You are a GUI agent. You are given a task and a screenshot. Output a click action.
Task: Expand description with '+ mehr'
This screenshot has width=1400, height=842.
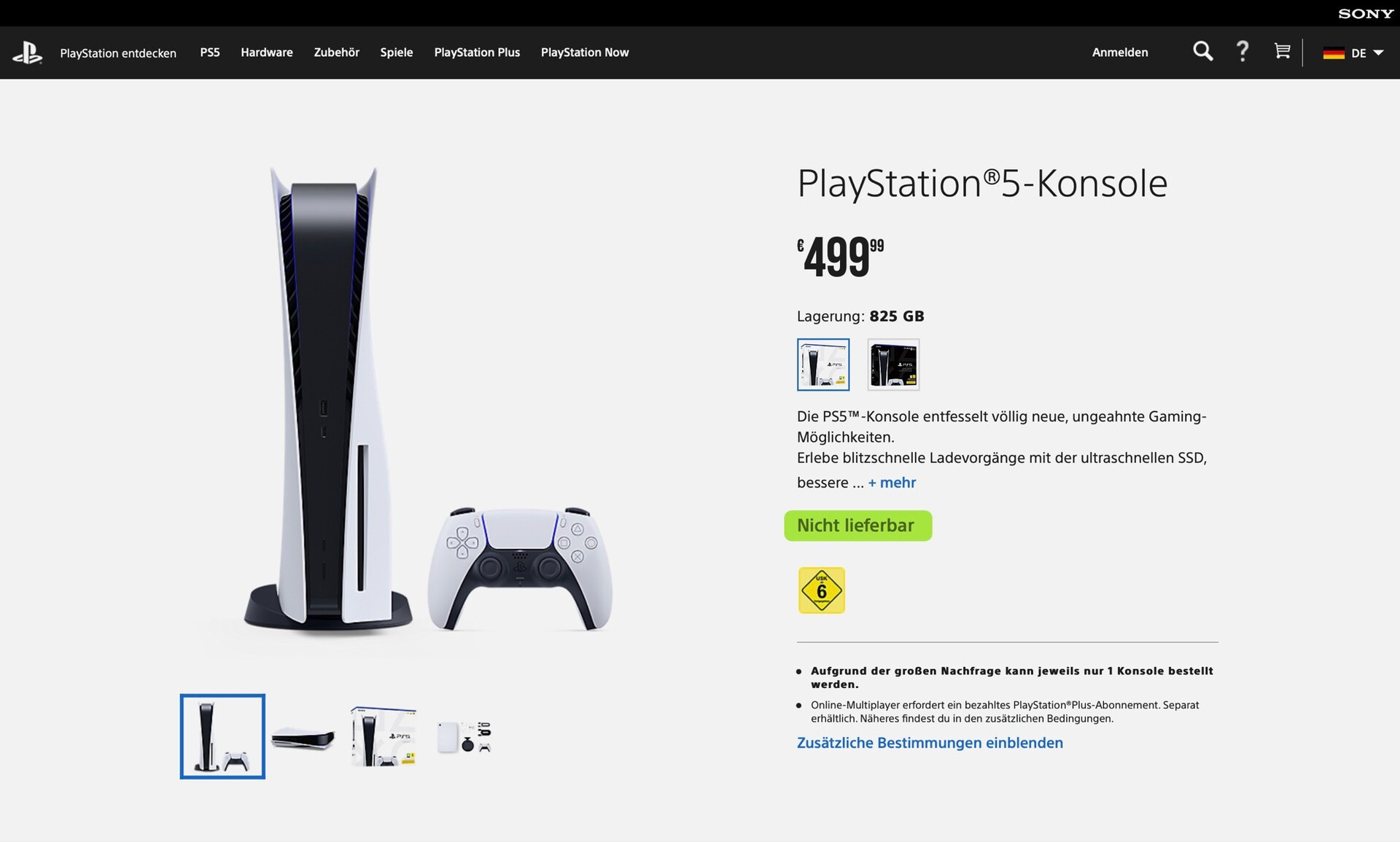[892, 483]
